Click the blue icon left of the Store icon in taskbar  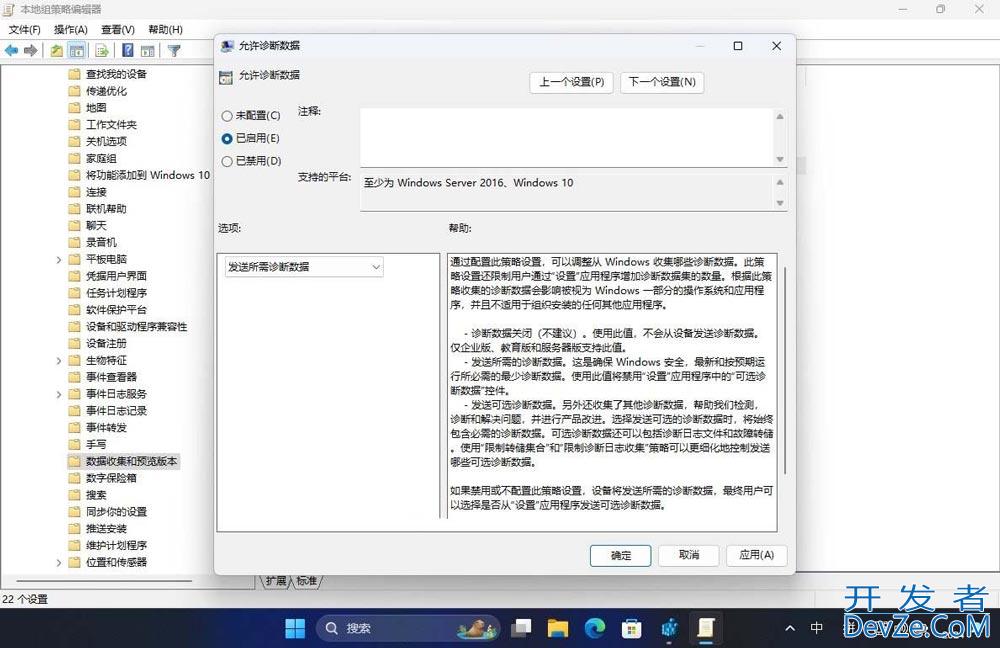click(x=668, y=628)
